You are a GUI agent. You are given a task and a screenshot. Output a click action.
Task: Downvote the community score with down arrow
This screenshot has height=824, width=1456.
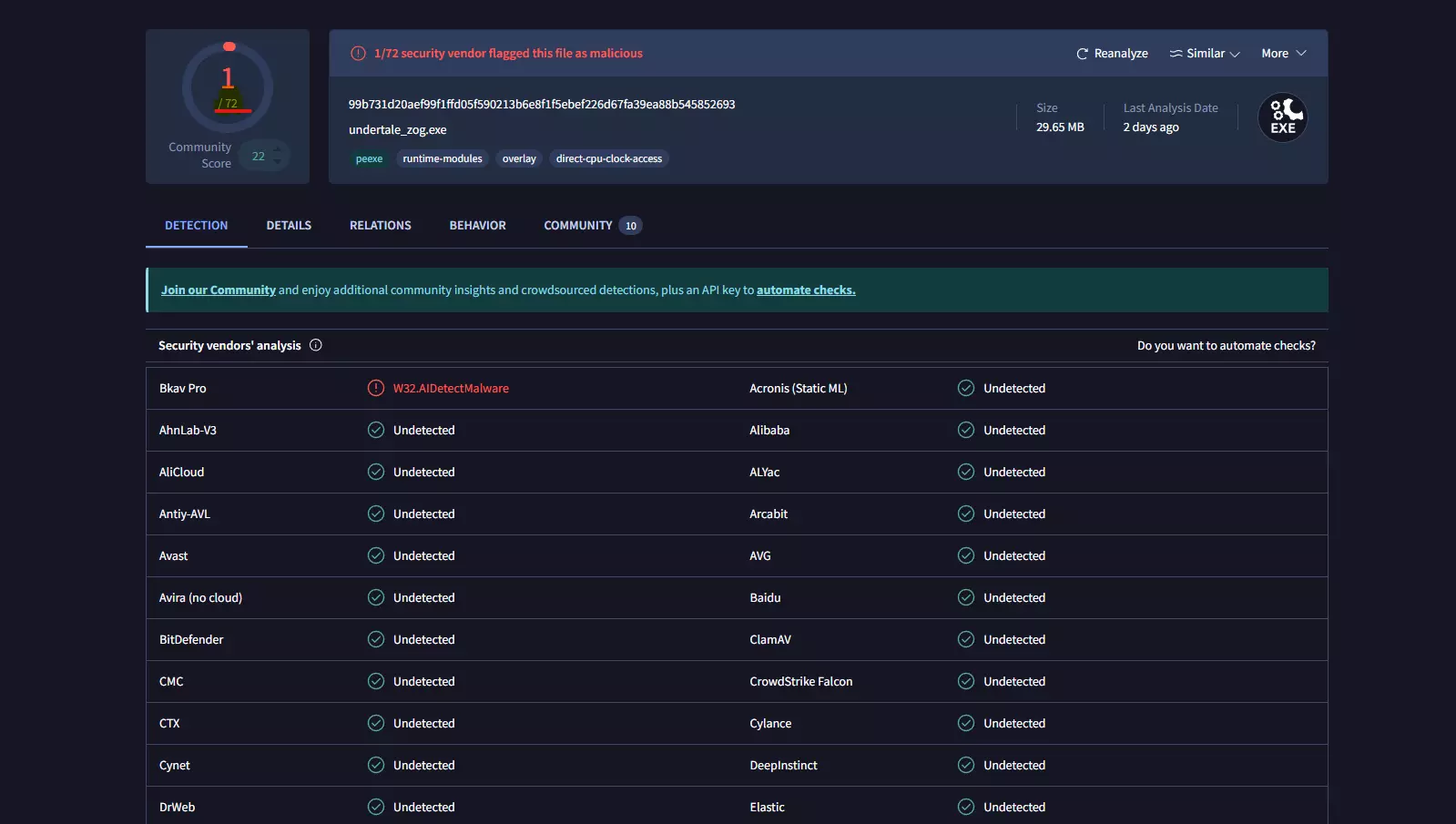(277, 163)
